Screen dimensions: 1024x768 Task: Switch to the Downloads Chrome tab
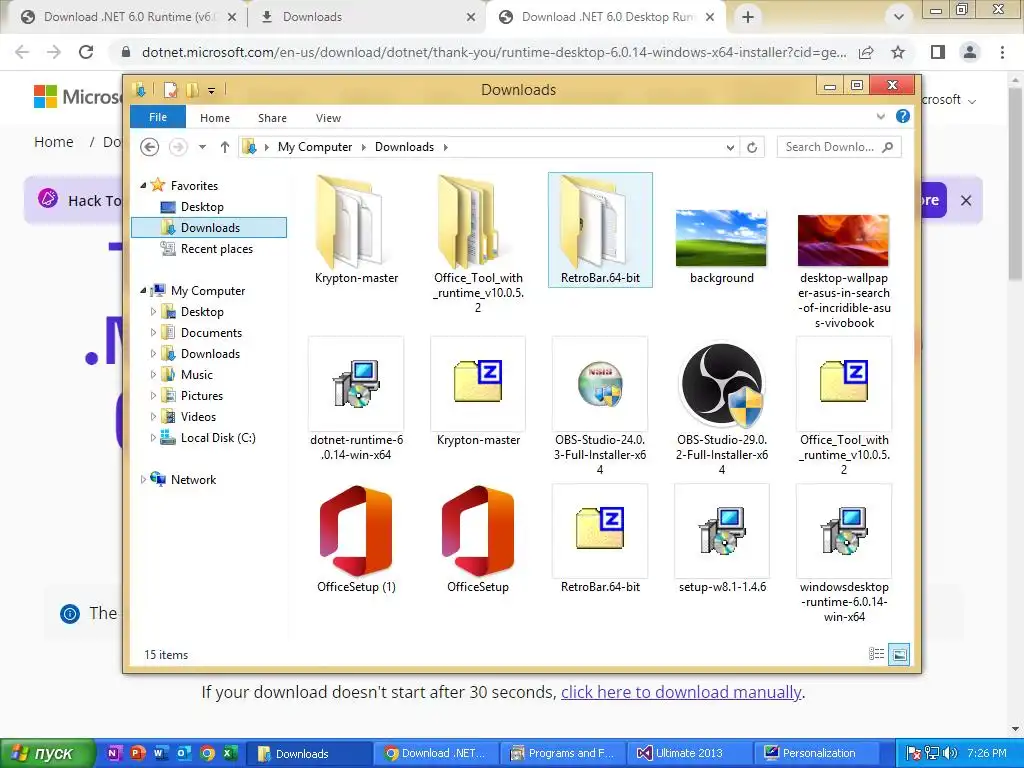coord(366,17)
